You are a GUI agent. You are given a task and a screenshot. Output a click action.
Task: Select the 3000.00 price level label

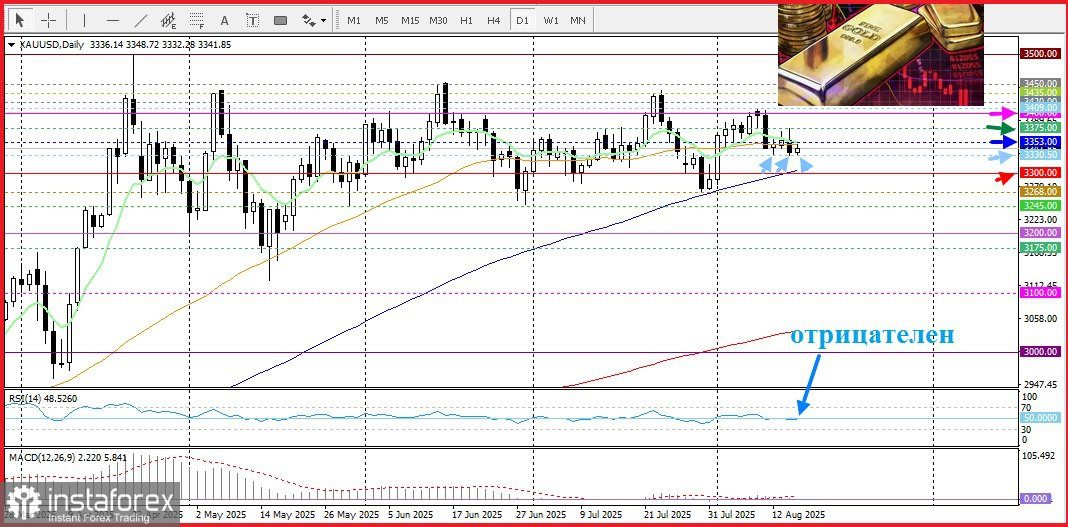pyautogui.click(x=1039, y=351)
